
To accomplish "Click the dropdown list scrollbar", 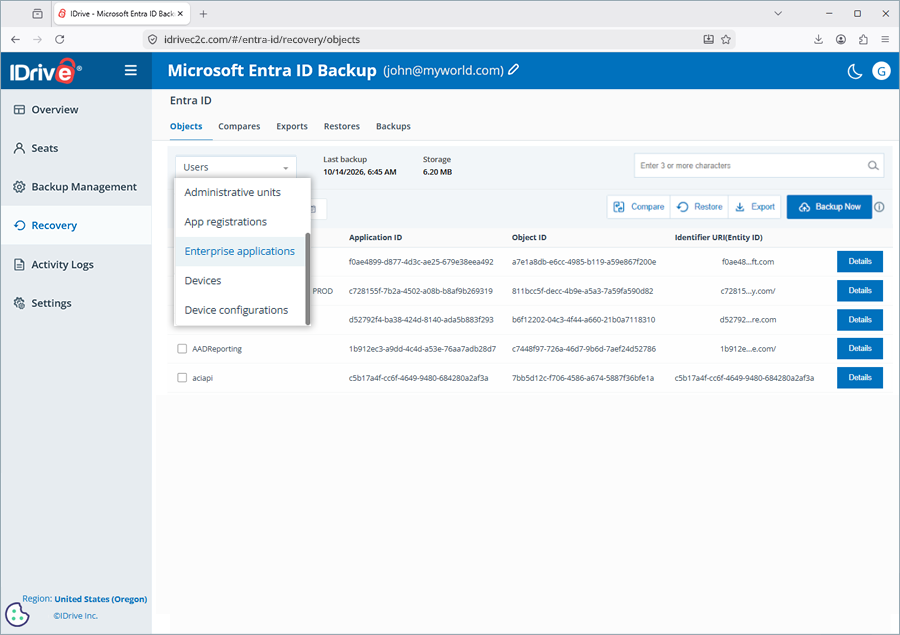I will point(308,279).
